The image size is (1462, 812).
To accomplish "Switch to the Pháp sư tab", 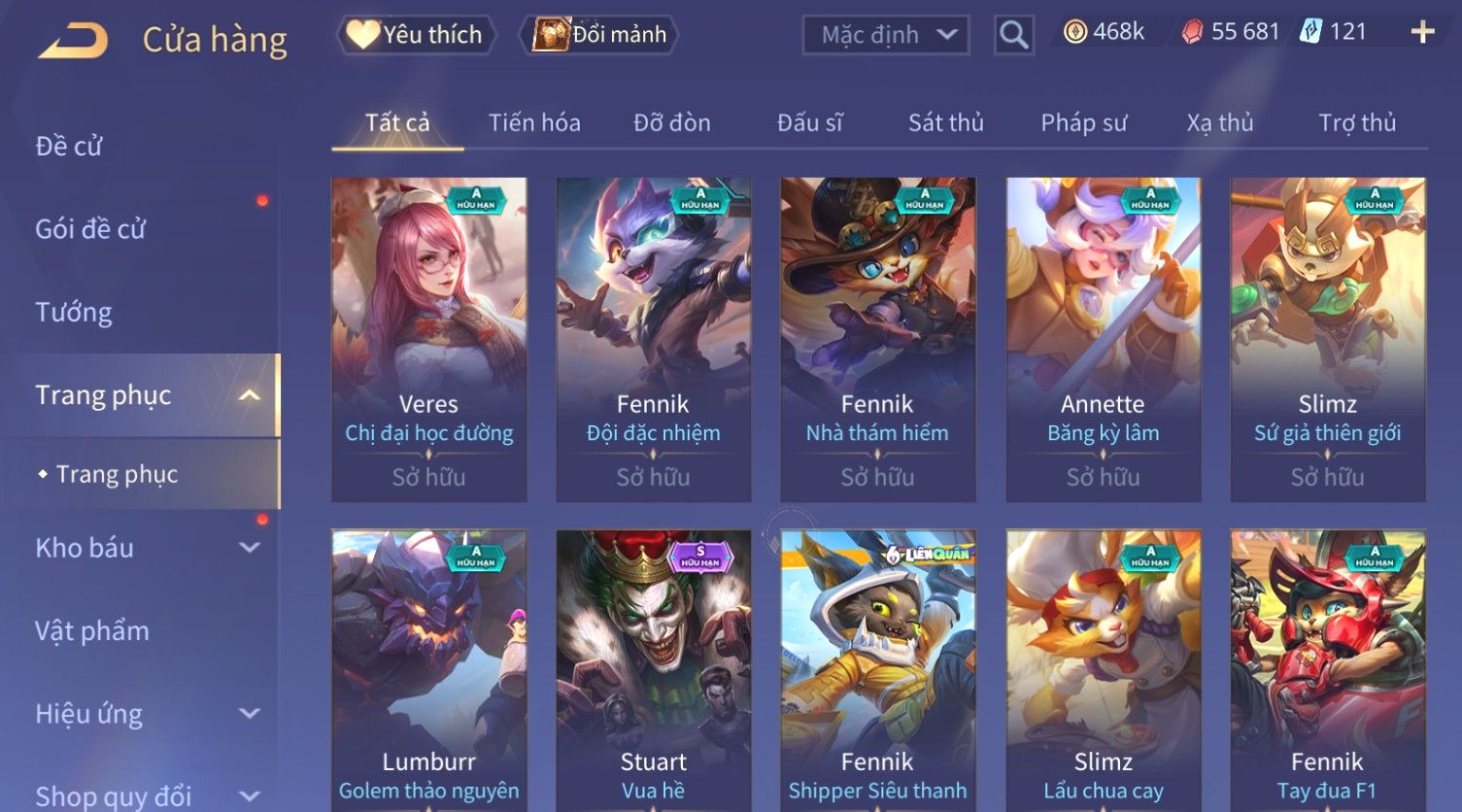I will 1083,123.
